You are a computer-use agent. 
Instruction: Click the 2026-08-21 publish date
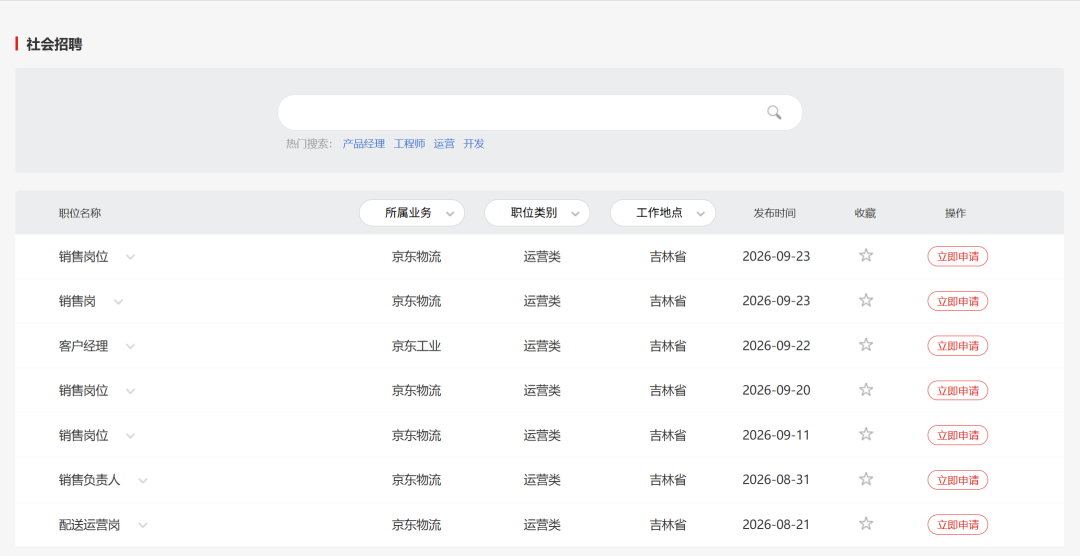click(776, 524)
